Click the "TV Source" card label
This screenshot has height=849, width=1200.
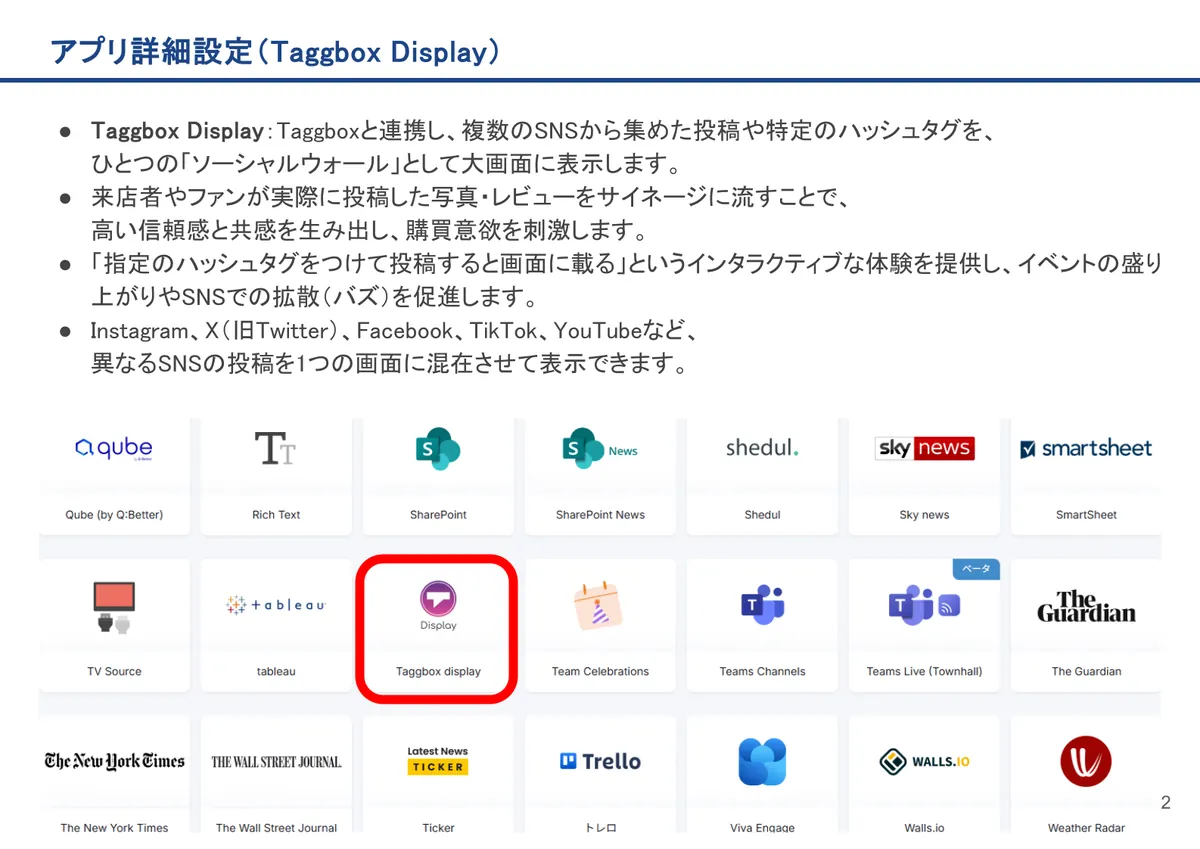tap(114, 672)
